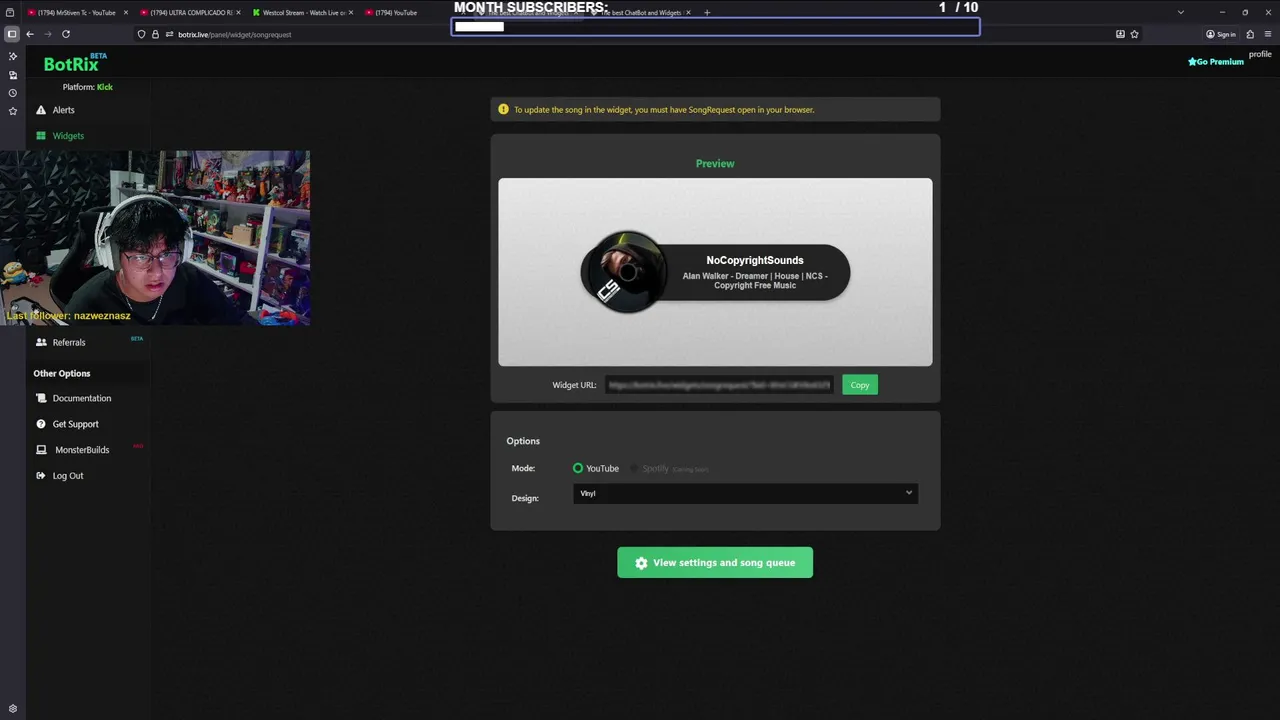This screenshot has width=1280, height=720.
Task: Click the Documentation book icon
Action: [41, 398]
